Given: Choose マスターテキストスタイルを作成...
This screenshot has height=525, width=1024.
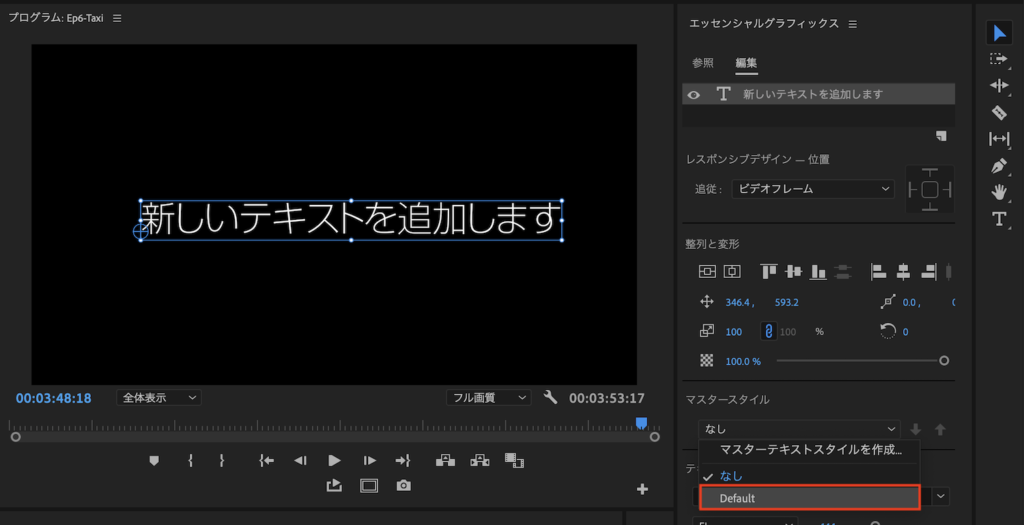Looking at the screenshot, I should point(810,449).
